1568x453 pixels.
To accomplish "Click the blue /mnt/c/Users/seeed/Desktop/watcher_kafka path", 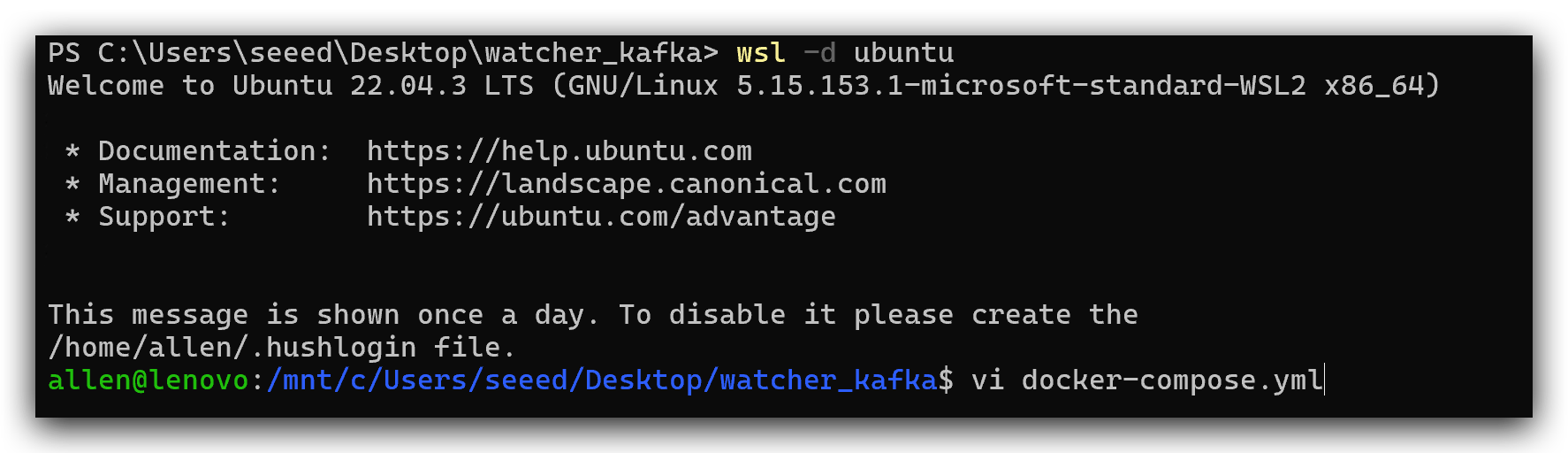I will 601,380.
